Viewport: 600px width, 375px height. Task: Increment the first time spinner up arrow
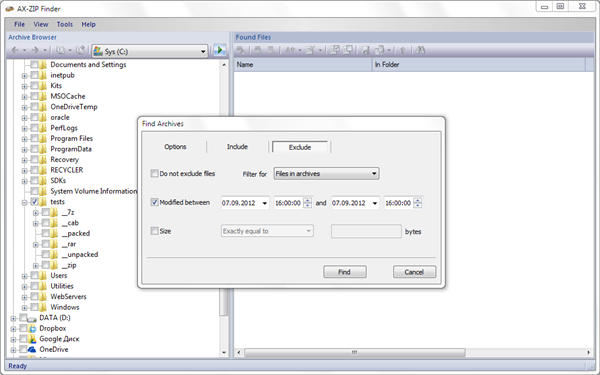click(307, 200)
